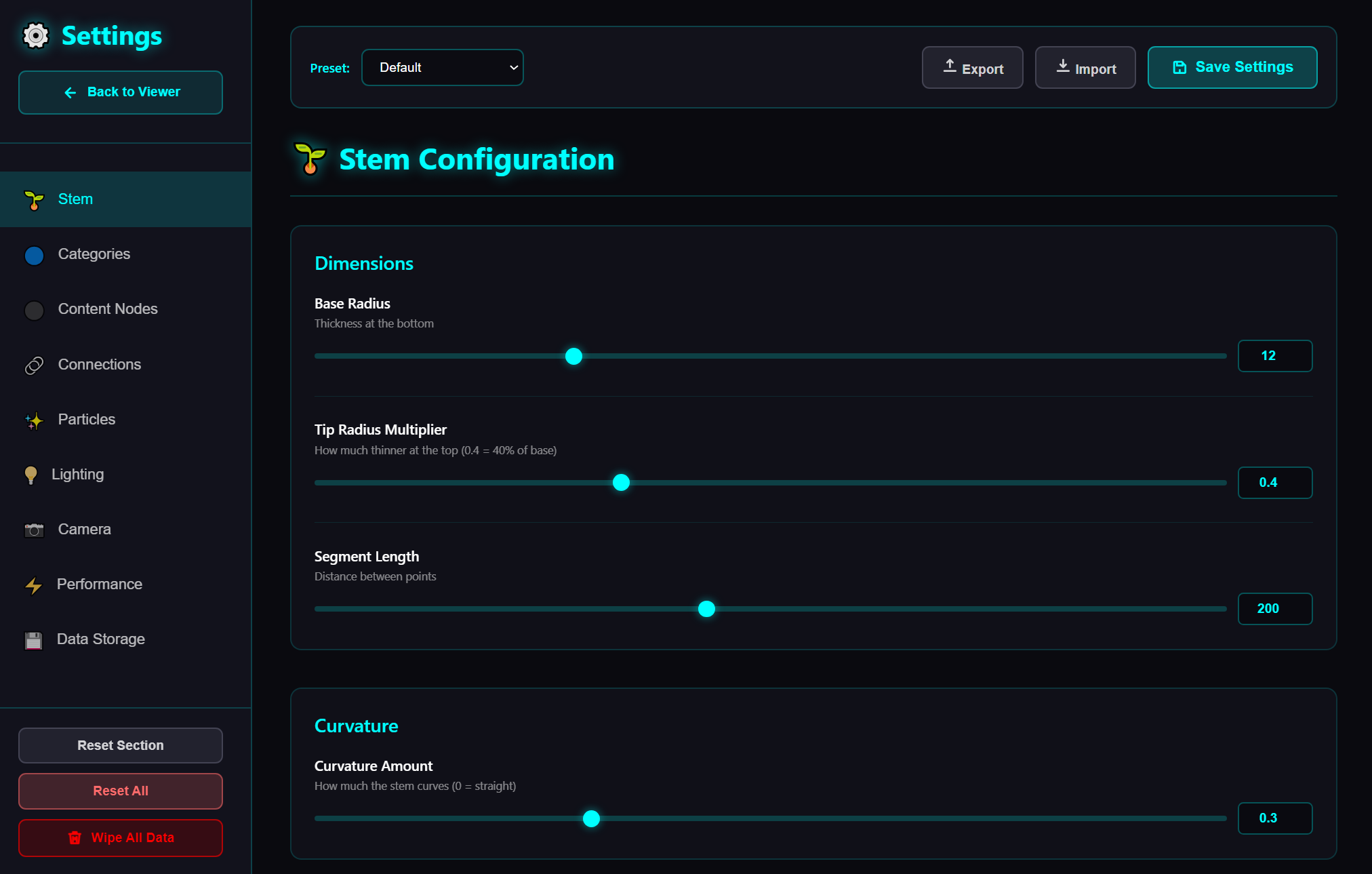Click the Stem sprout sidebar icon
This screenshot has width=1372, height=874.
[34, 200]
